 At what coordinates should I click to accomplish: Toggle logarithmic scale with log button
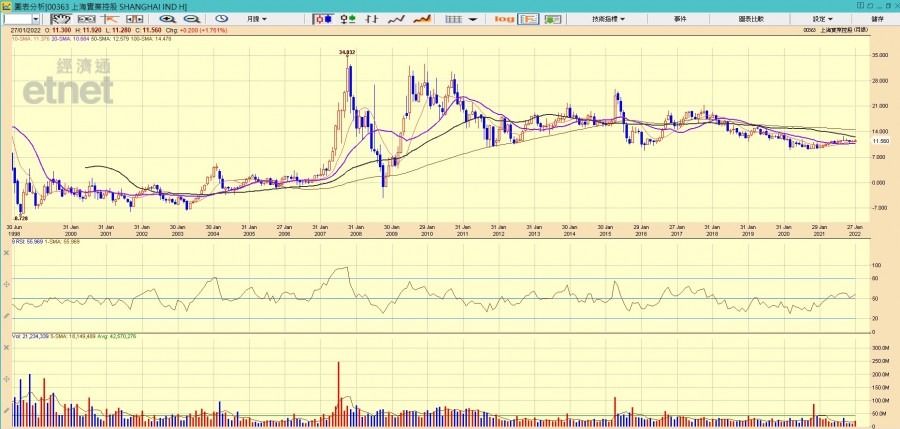(504, 19)
